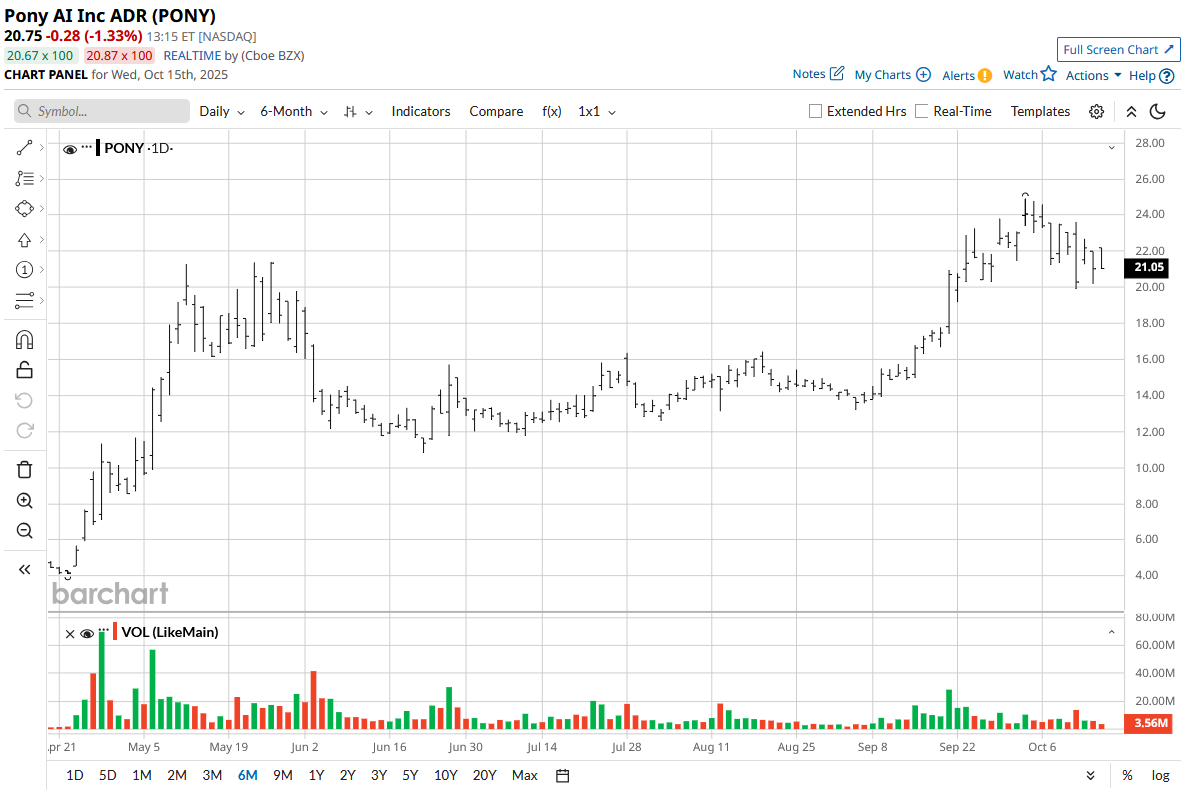Screen dimensions: 1194x795
Task: Open the date range calendar icon
Action: click(563, 775)
